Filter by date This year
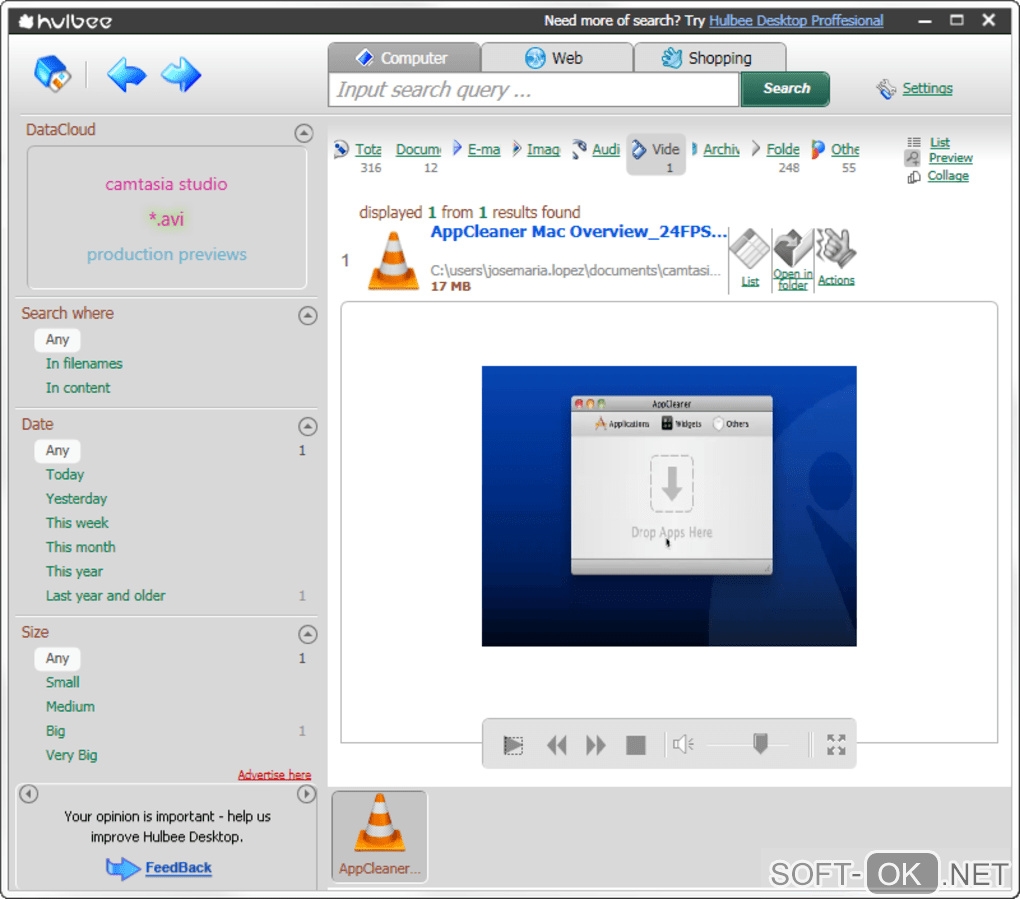The width and height of the screenshot is (1020, 899). click(74, 571)
